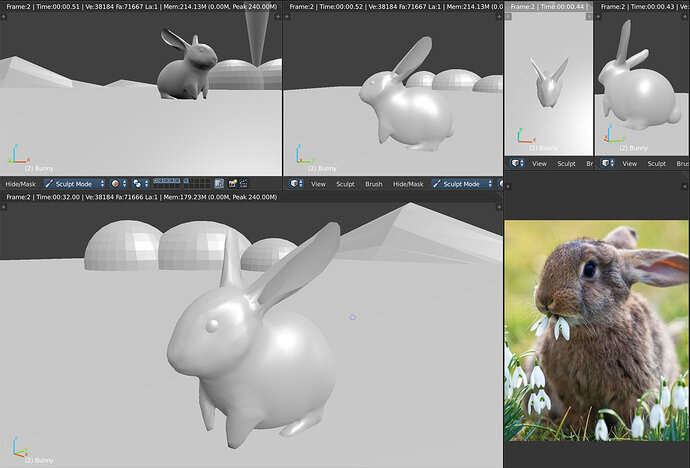Screen dimensions: 690x468
Task: Click "(2) Bunny" label in top-middle viewport
Action: coord(322,168)
